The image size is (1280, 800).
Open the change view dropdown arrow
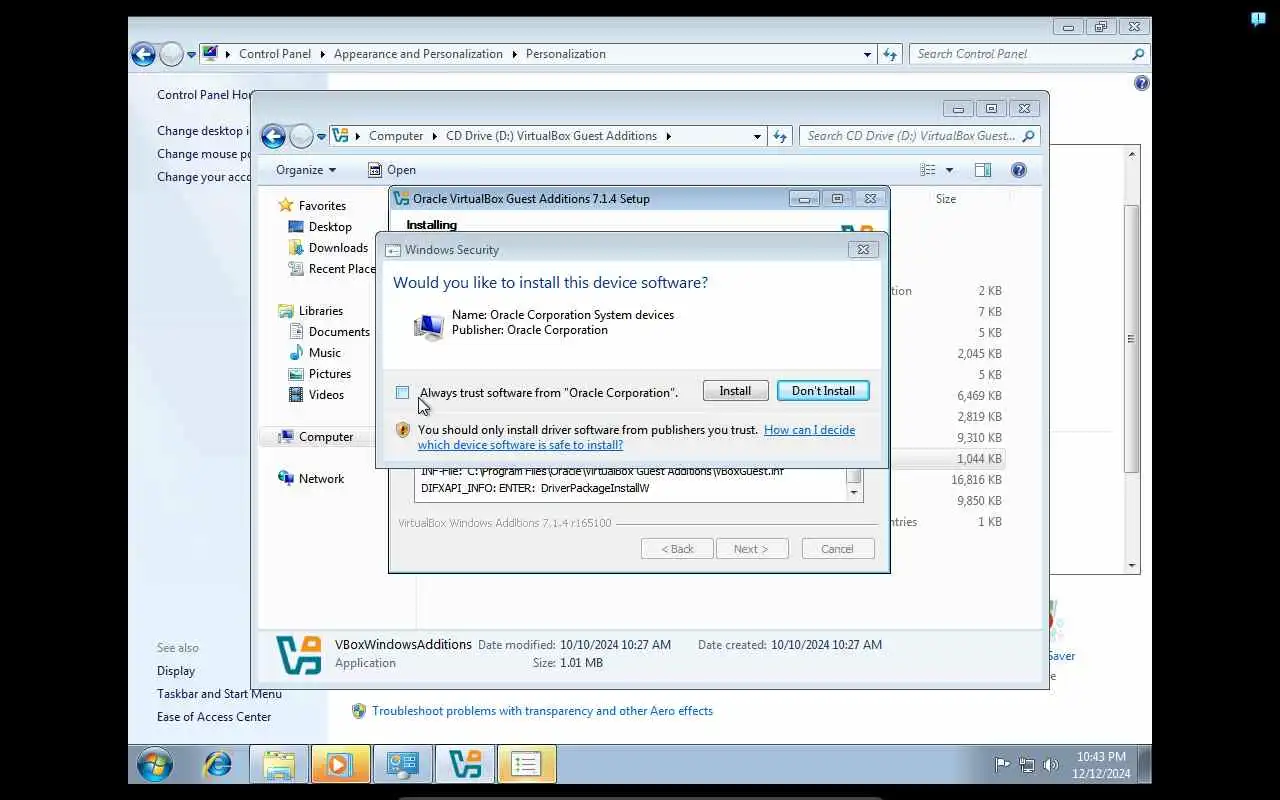pyautogui.click(x=949, y=170)
